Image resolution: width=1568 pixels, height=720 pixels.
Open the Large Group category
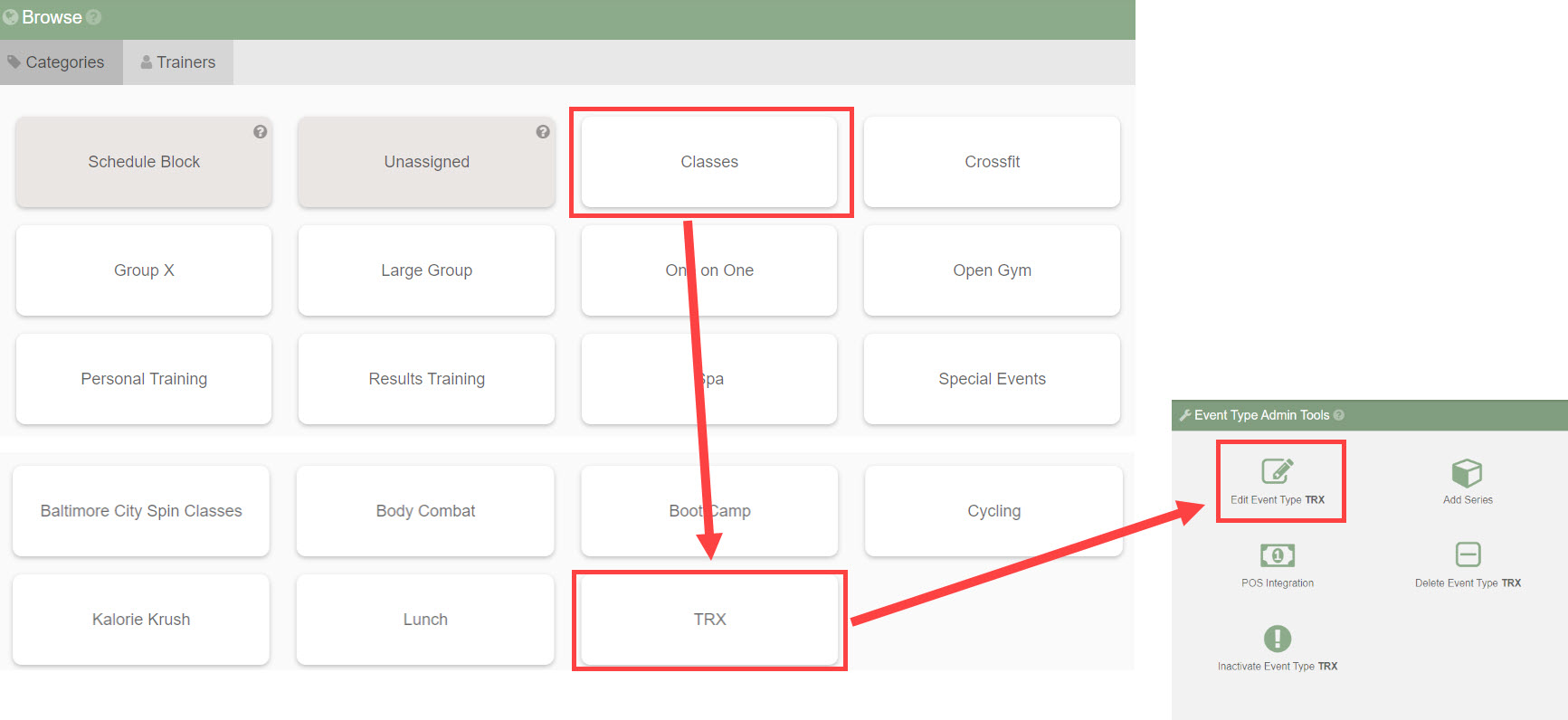(x=426, y=270)
